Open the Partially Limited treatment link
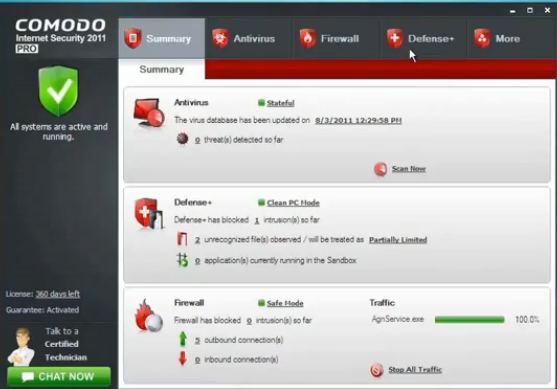Viewport: 557px width, 389px height. (x=398, y=240)
